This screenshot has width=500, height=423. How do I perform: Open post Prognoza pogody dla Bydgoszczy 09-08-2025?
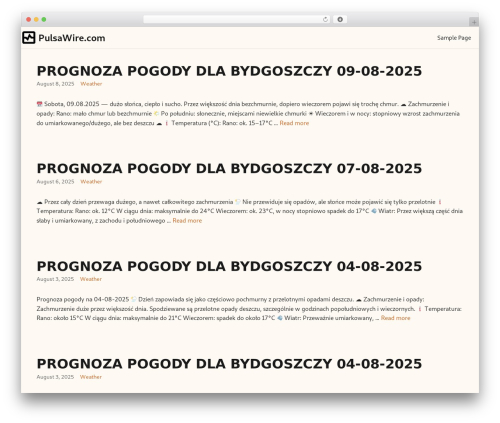pyautogui.click(x=229, y=71)
